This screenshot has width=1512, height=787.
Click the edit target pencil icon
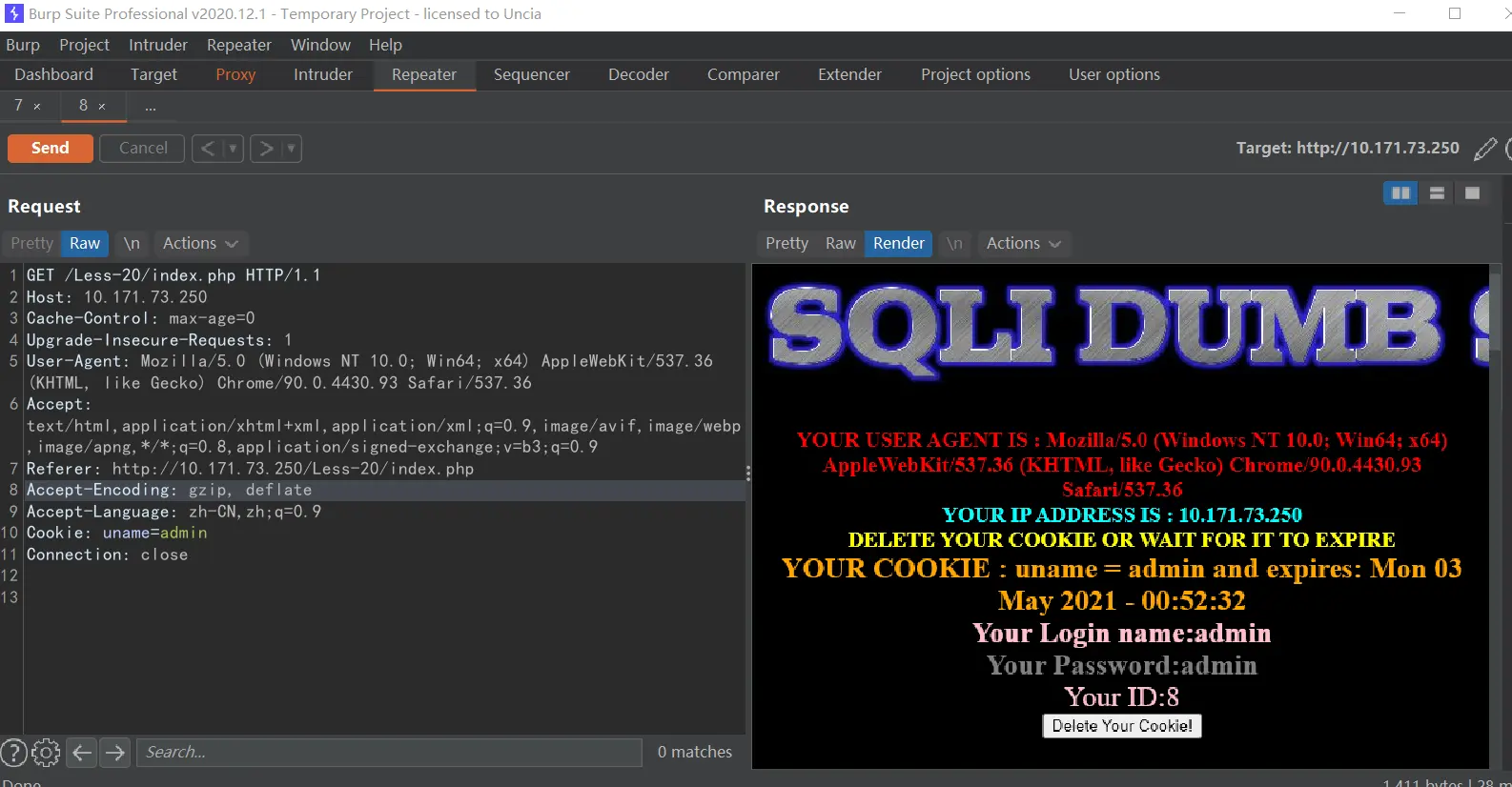[x=1484, y=149]
